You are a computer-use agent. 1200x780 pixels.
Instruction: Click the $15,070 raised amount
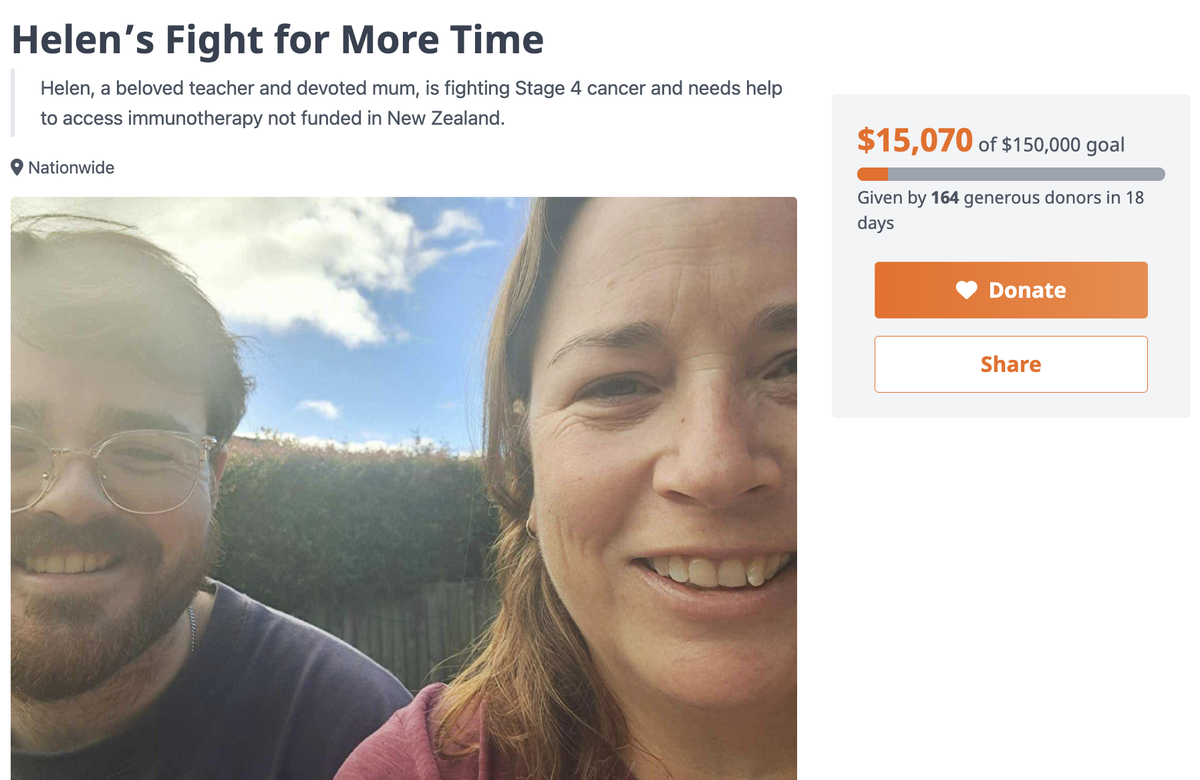point(915,140)
